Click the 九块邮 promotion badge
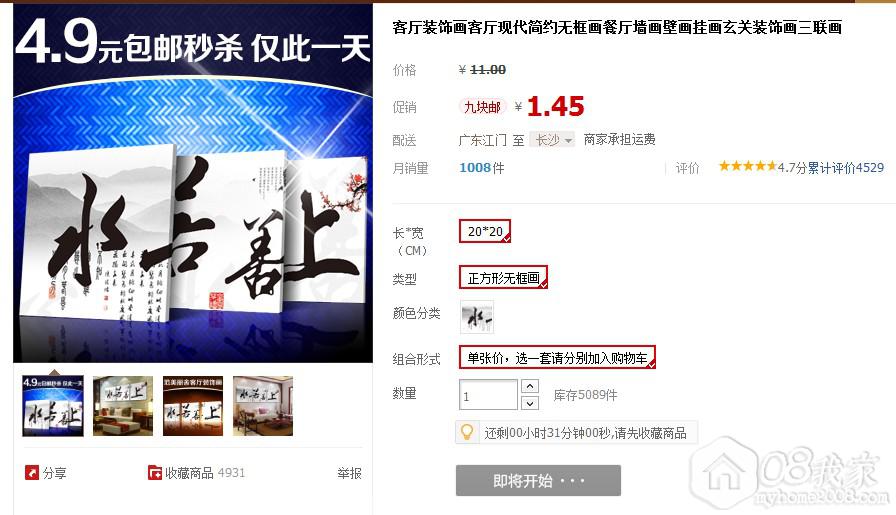 (482, 107)
